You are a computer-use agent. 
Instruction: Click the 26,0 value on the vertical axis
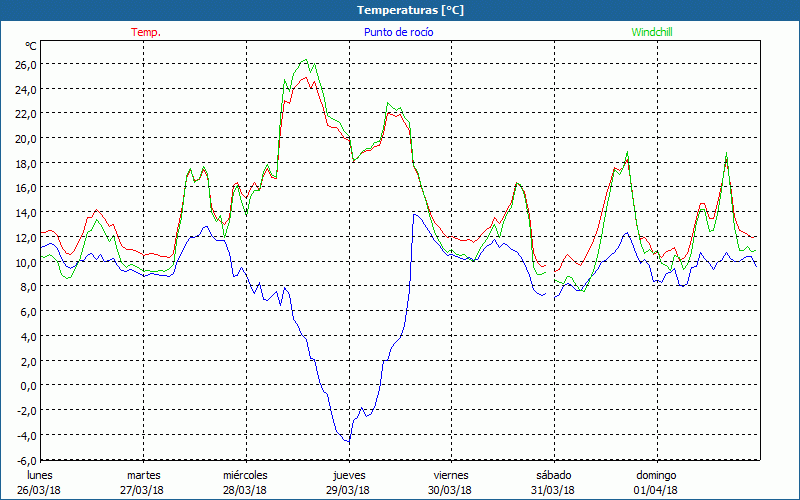[25, 64]
